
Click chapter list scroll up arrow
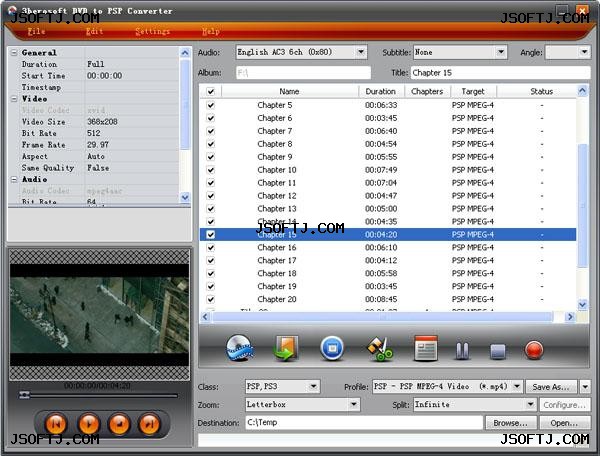(582, 91)
